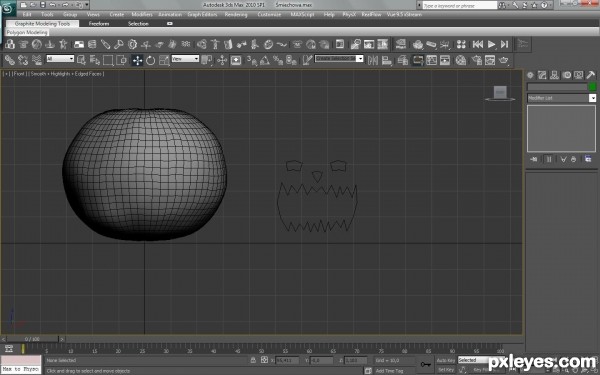
Task: Open the Select by Name list
Action: (95, 60)
